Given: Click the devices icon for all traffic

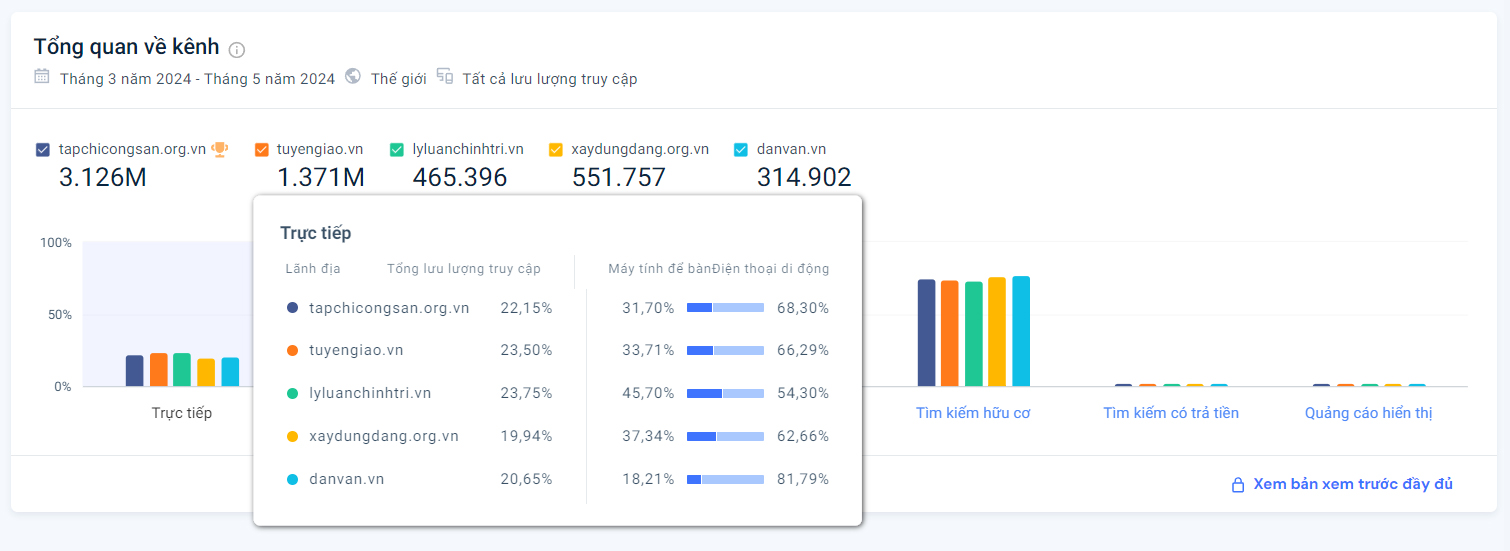Looking at the screenshot, I should point(445,77).
